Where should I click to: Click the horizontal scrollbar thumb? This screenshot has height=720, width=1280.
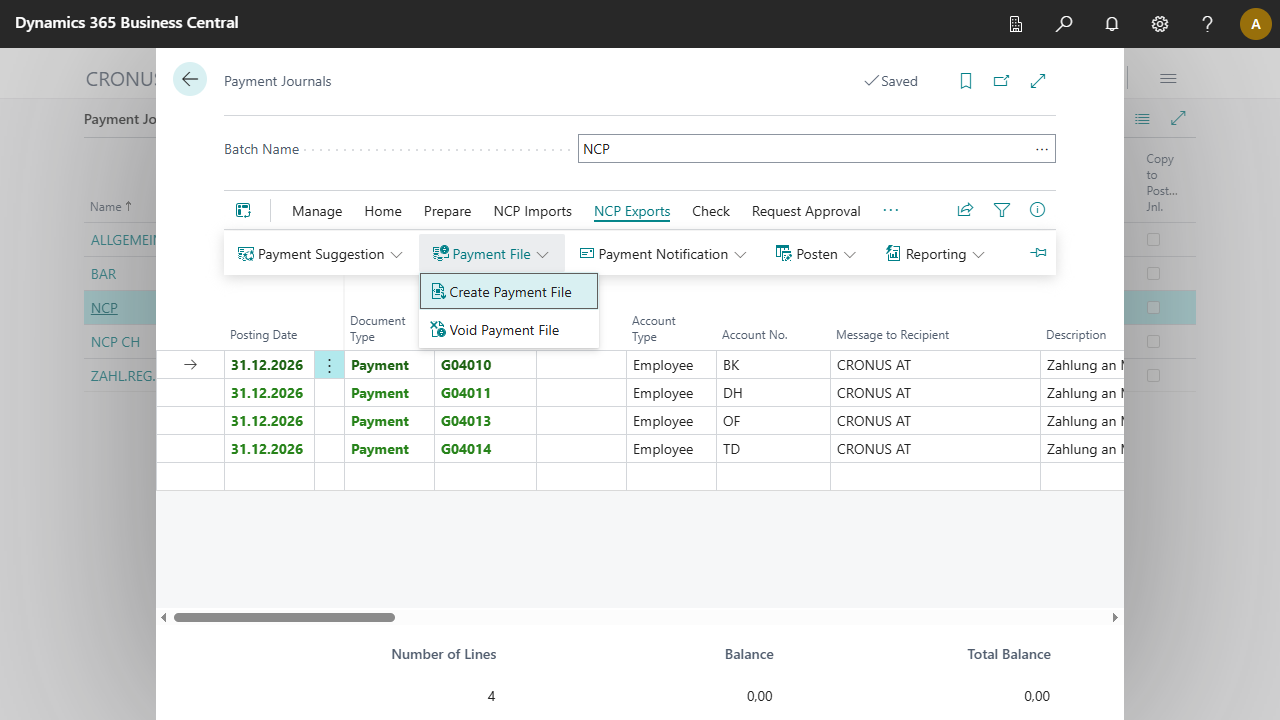coord(284,618)
